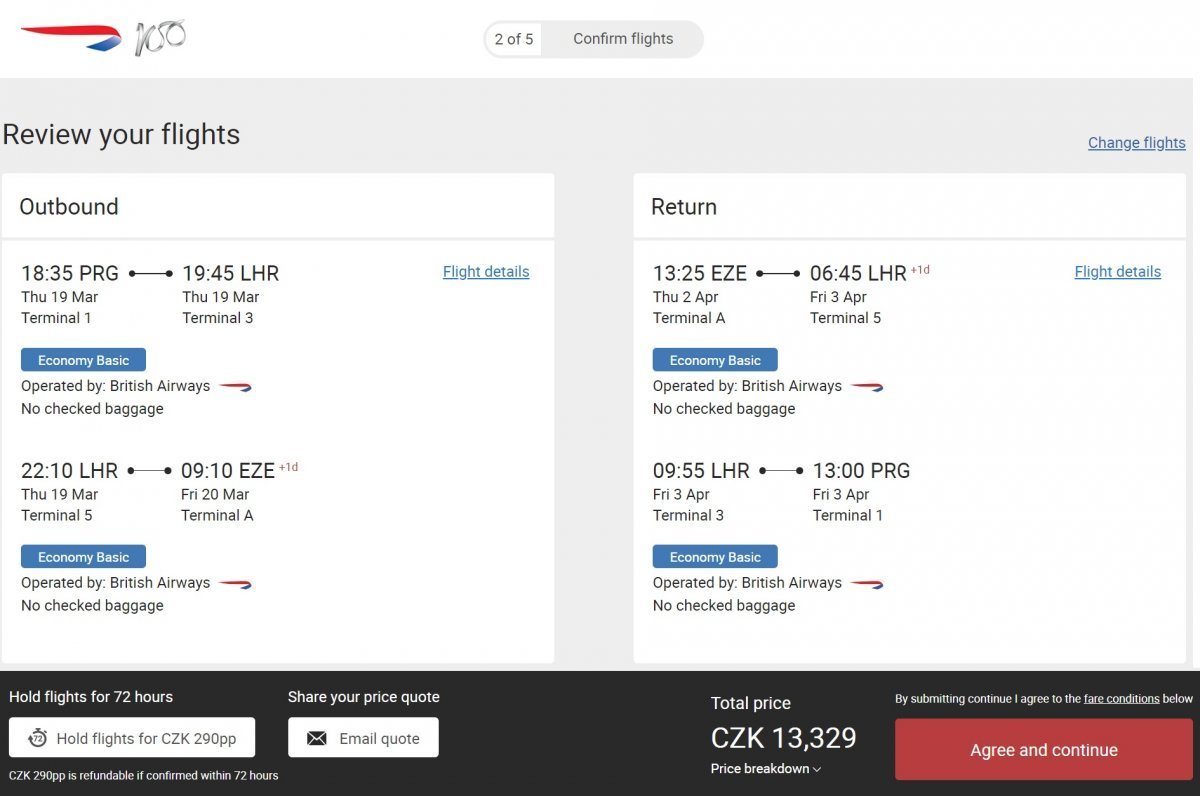Open the fare conditions link
Viewport: 1200px width, 796px height.
click(1121, 699)
